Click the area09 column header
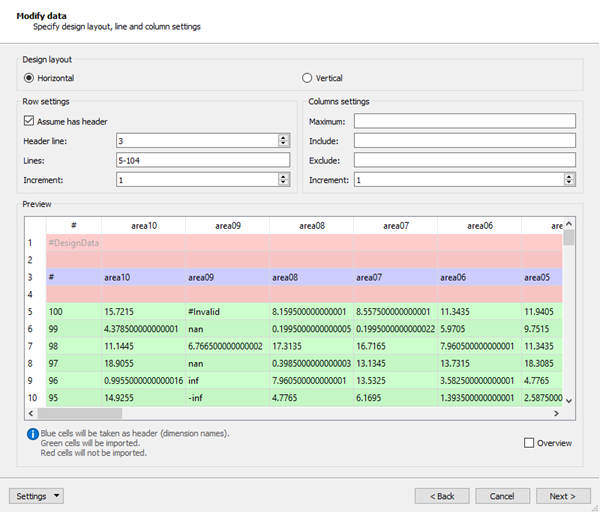Screen dimensions: 600x512 pos(228,226)
